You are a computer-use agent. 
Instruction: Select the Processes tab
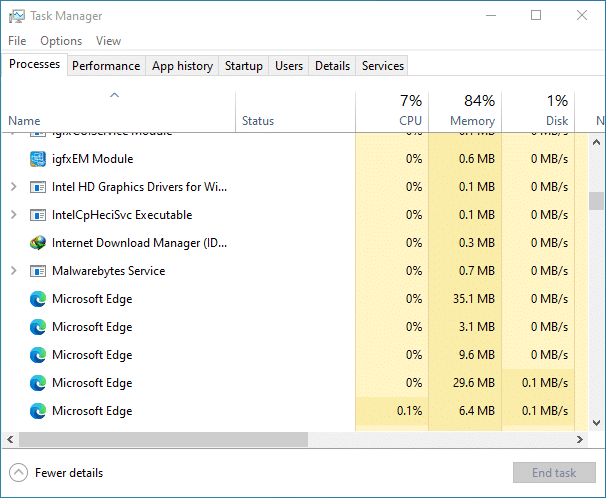[34, 64]
